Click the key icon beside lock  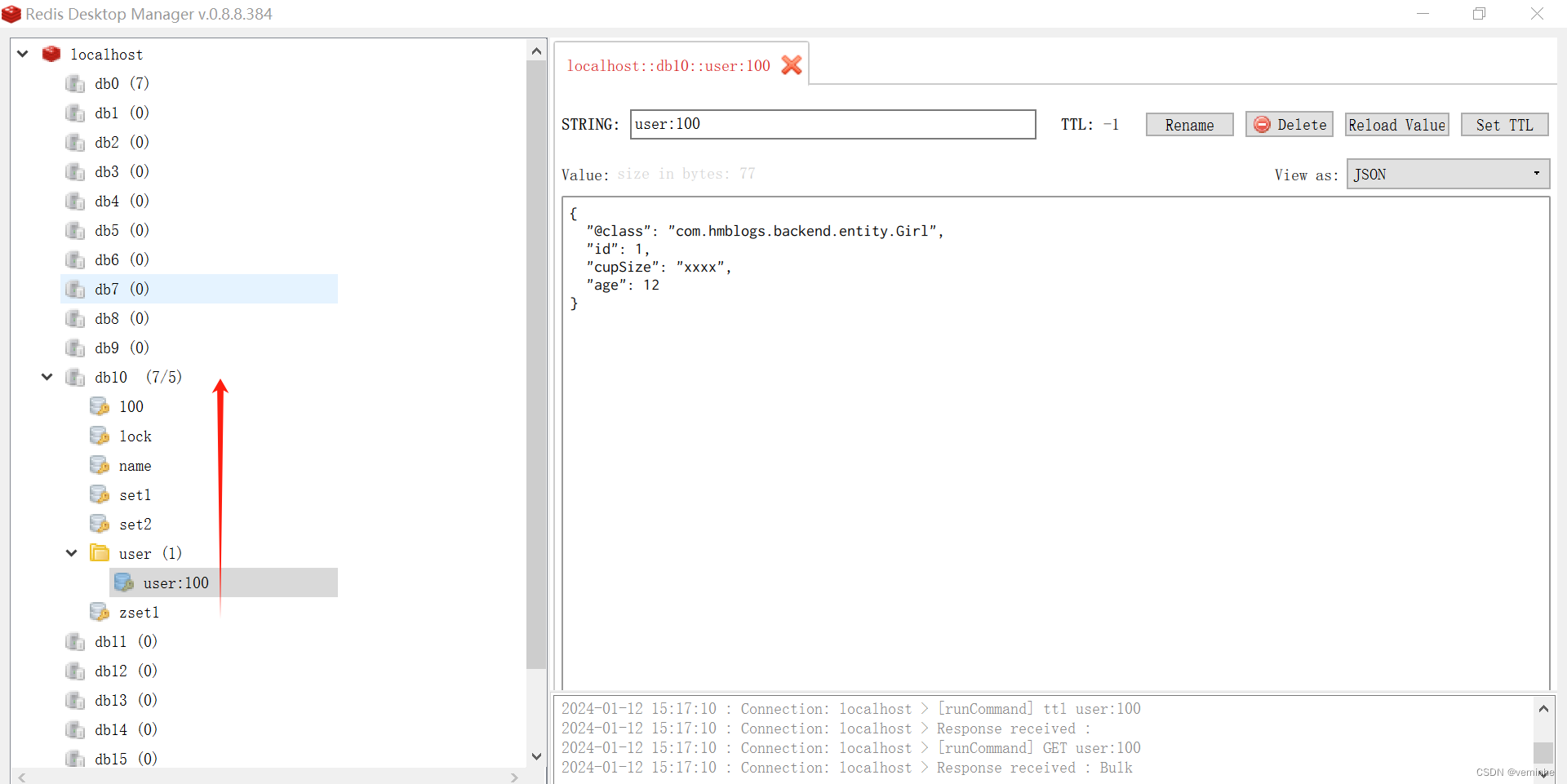click(x=100, y=436)
